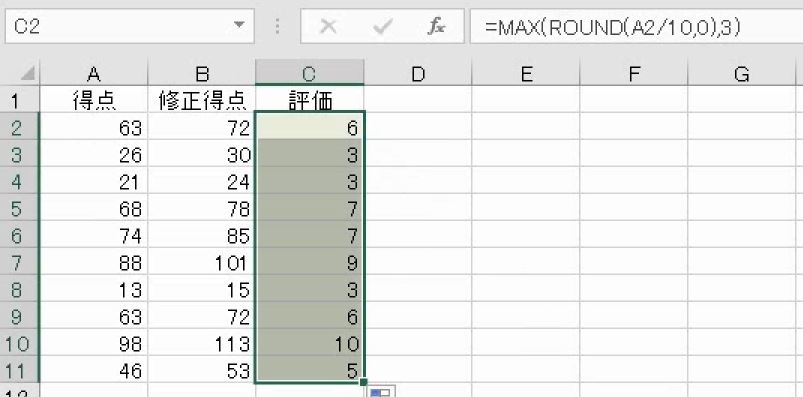Image resolution: width=803 pixels, height=397 pixels.
Task: Click cell B3 with value 30
Action: coord(202,154)
